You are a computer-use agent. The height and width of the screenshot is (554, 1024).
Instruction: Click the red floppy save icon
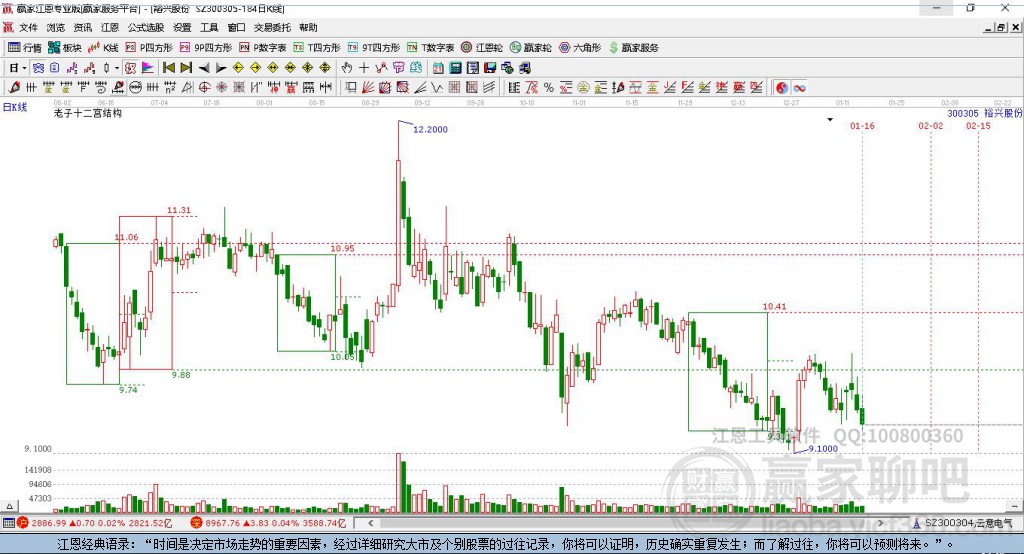490,68
